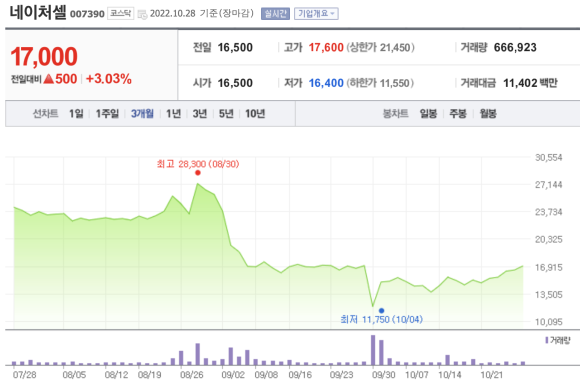
Task: Click the +3.03% change rate
Action: [x=109, y=79]
